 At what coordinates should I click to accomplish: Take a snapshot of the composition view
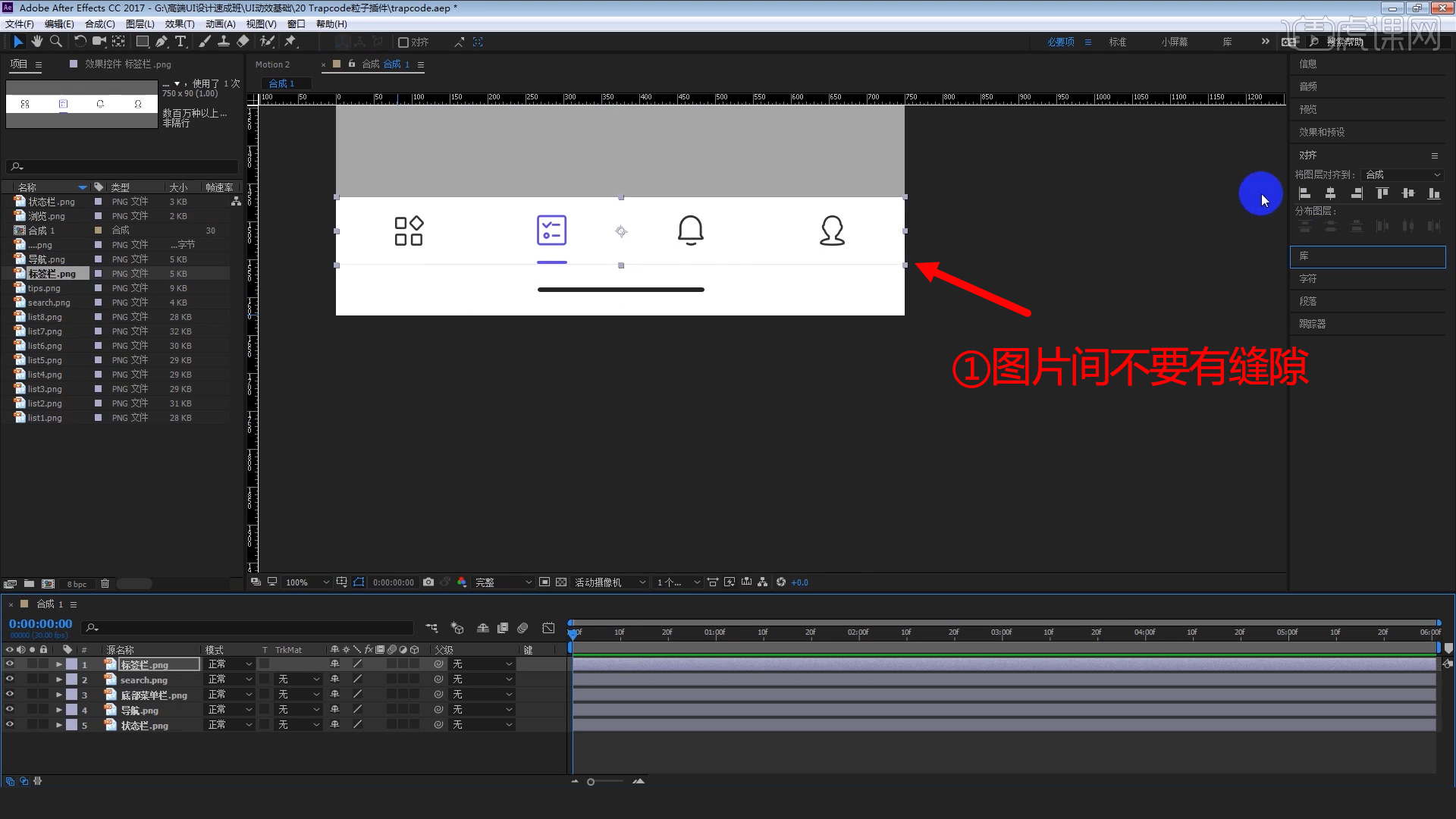pyautogui.click(x=428, y=582)
